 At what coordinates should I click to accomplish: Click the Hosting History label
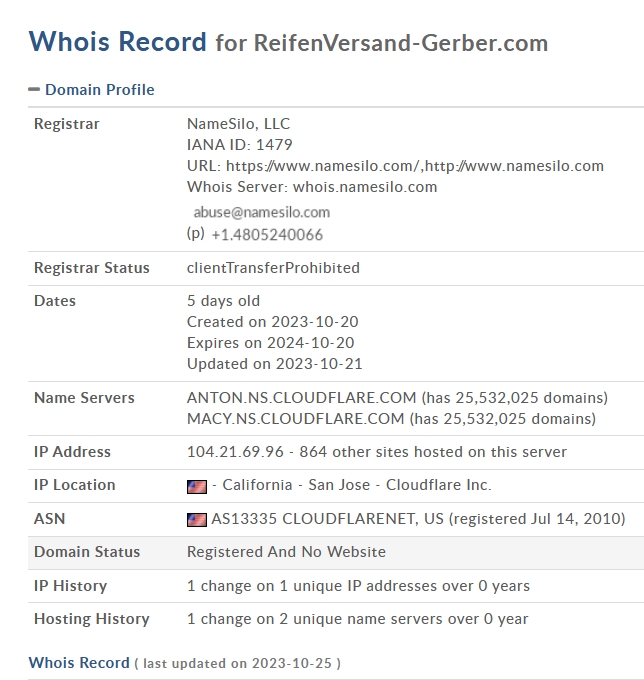[x=92, y=619]
